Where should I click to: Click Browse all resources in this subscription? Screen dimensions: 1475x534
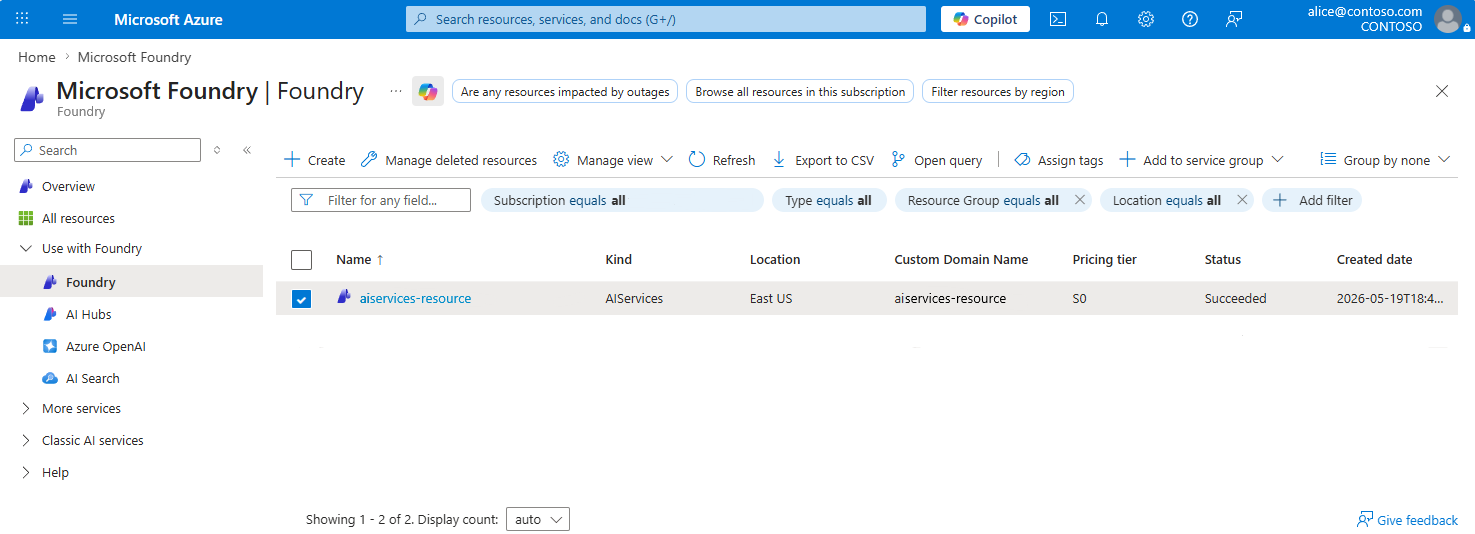click(x=800, y=91)
